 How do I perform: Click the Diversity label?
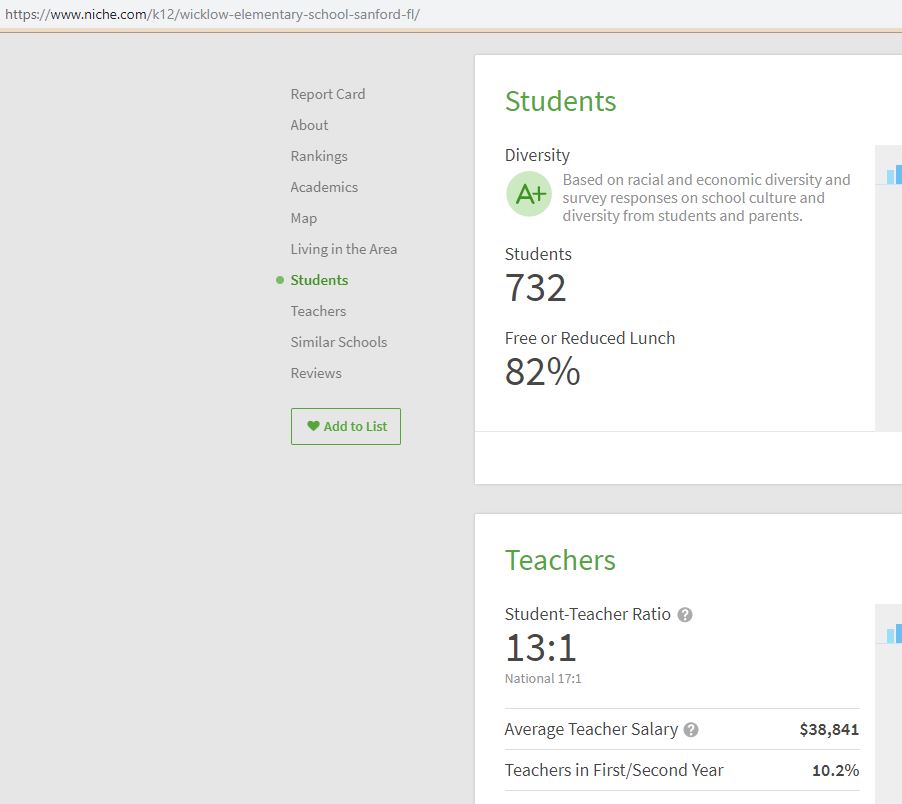point(537,155)
